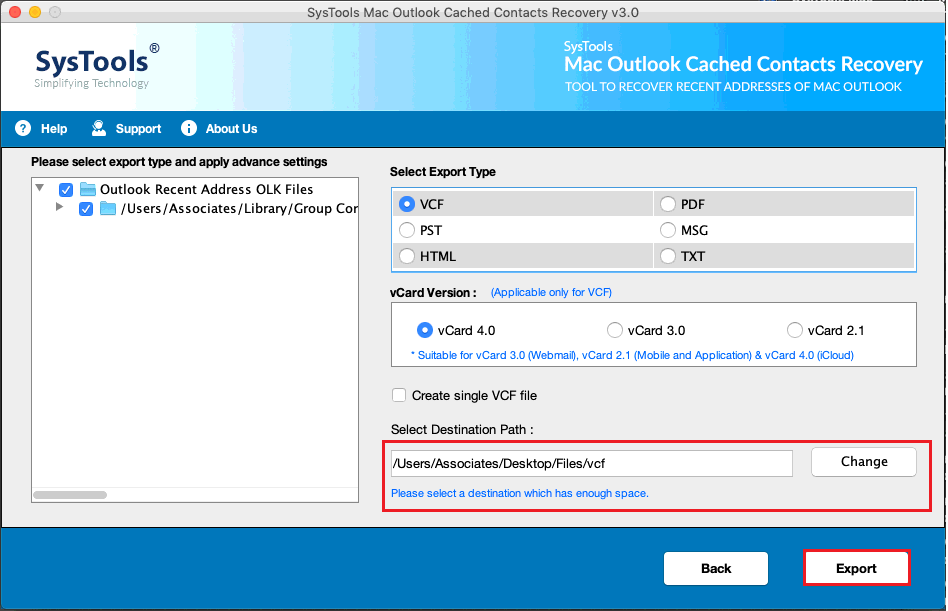Enable Create single VCF file checkbox
The height and width of the screenshot is (611, 948).
(x=399, y=395)
